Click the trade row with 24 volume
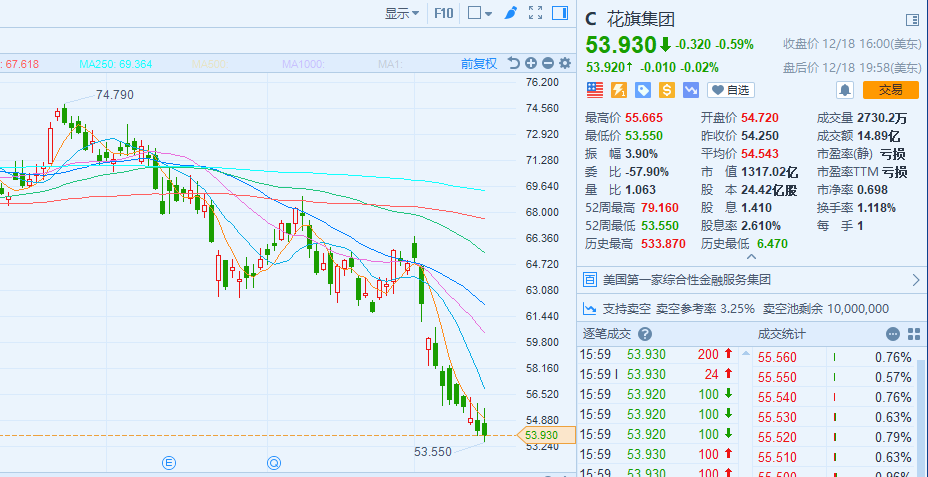 click(657, 374)
